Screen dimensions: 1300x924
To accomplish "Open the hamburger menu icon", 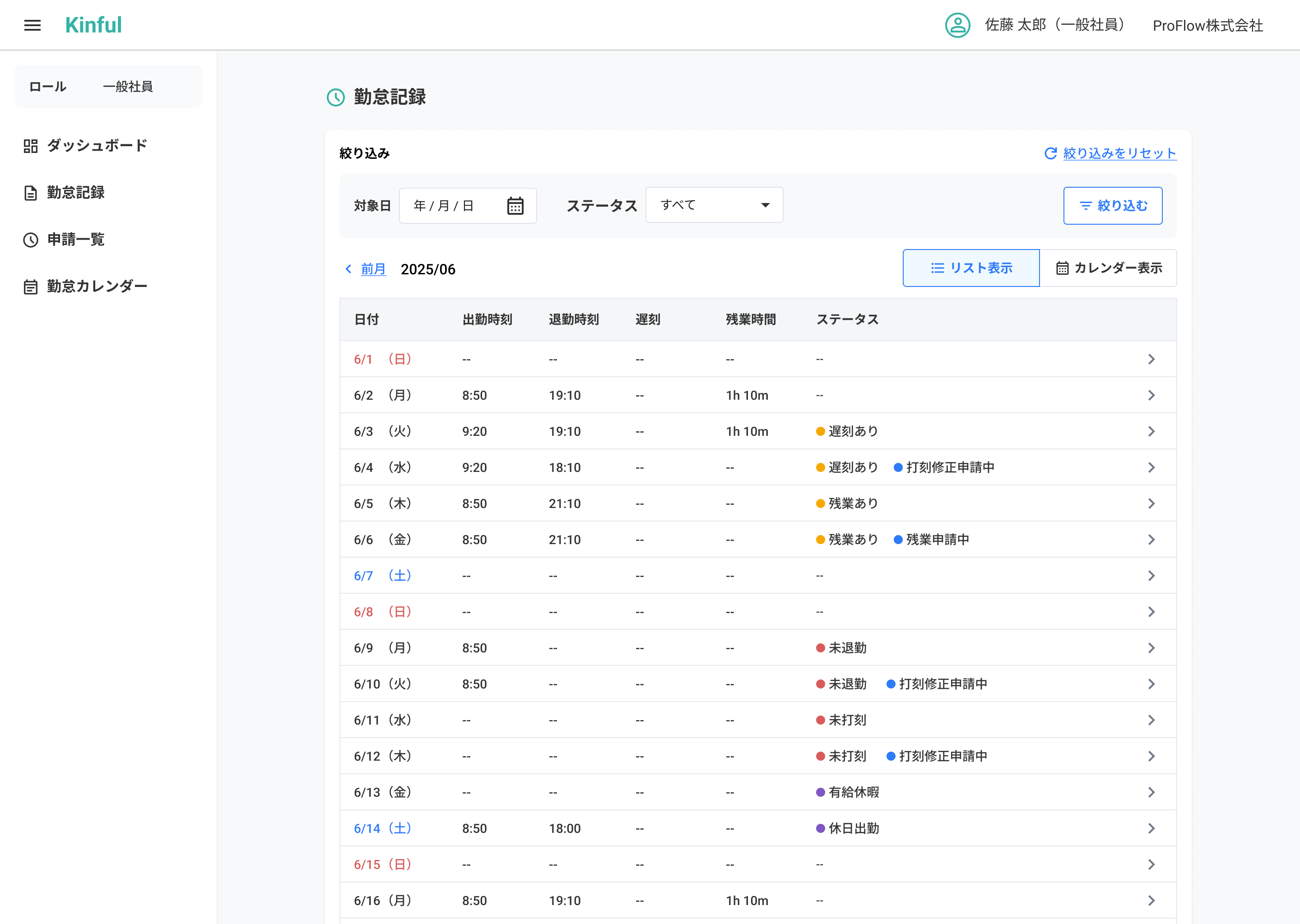I will [x=32, y=25].
